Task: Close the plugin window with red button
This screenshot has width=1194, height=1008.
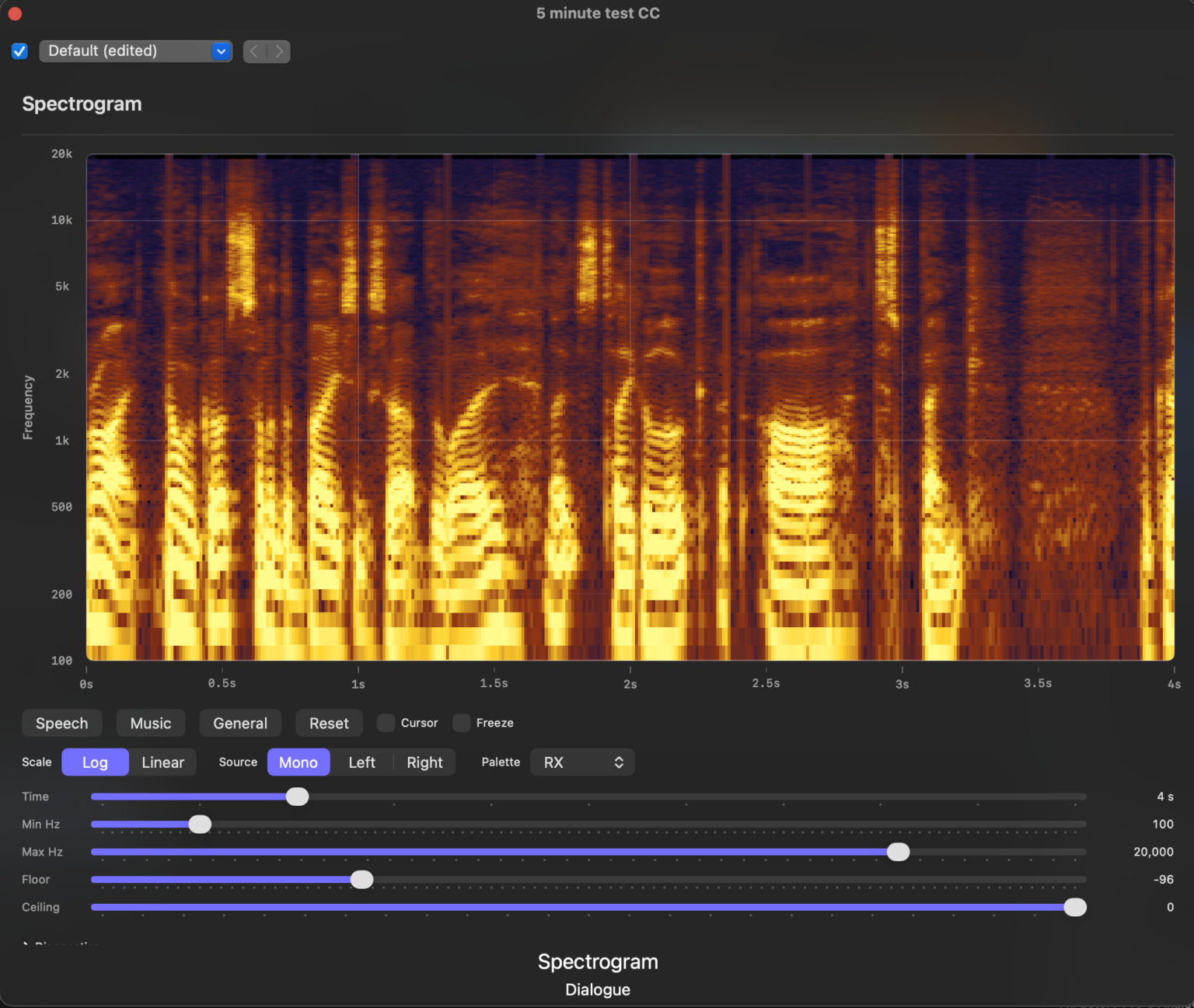Action: (x=15, y=13)
